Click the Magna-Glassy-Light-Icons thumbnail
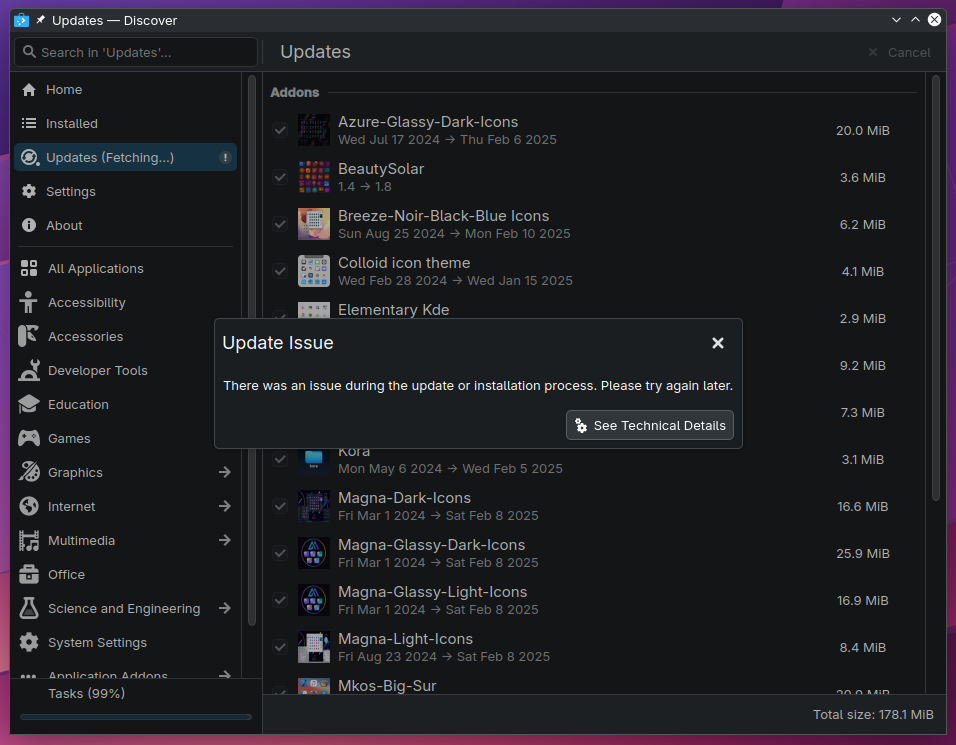956x745 pixels. pos(314,601)
